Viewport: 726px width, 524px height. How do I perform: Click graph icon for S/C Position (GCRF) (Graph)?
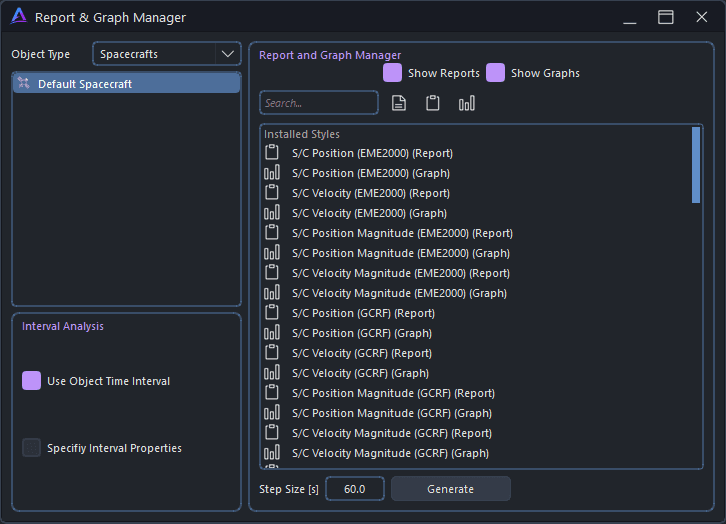point(272,332)
